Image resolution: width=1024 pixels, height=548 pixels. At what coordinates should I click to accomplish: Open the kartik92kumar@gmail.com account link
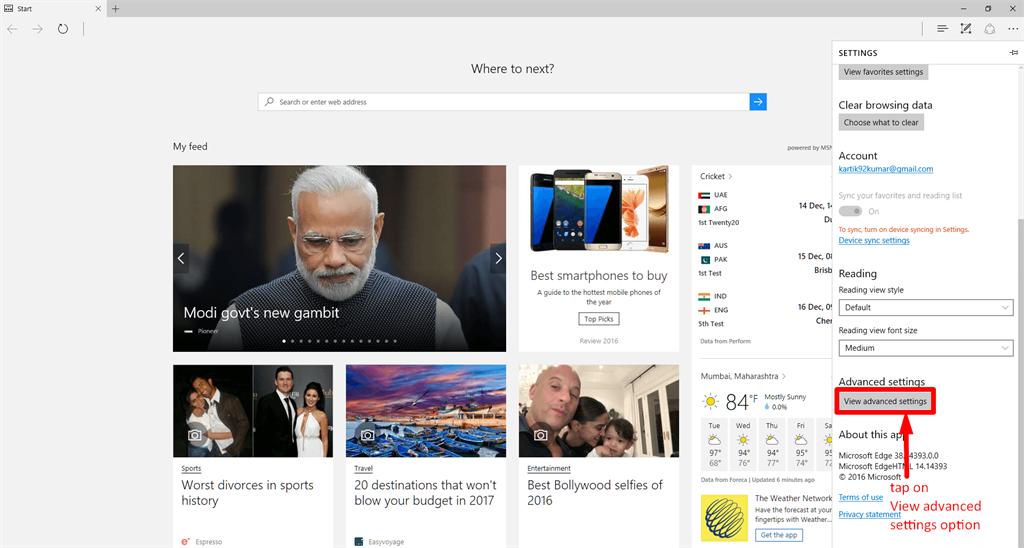[x=886, y=169]
